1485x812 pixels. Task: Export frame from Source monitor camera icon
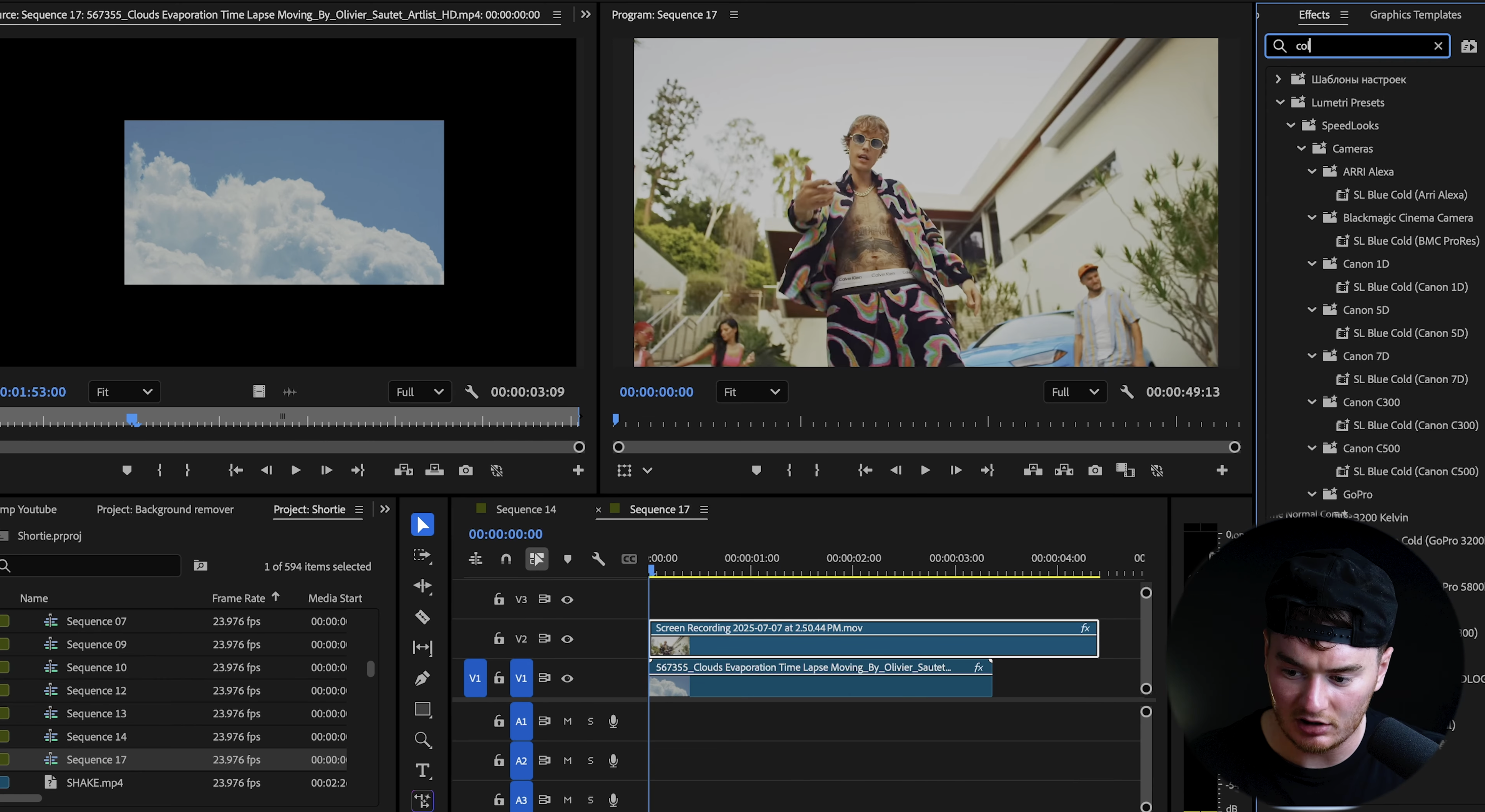click(465, 470)
